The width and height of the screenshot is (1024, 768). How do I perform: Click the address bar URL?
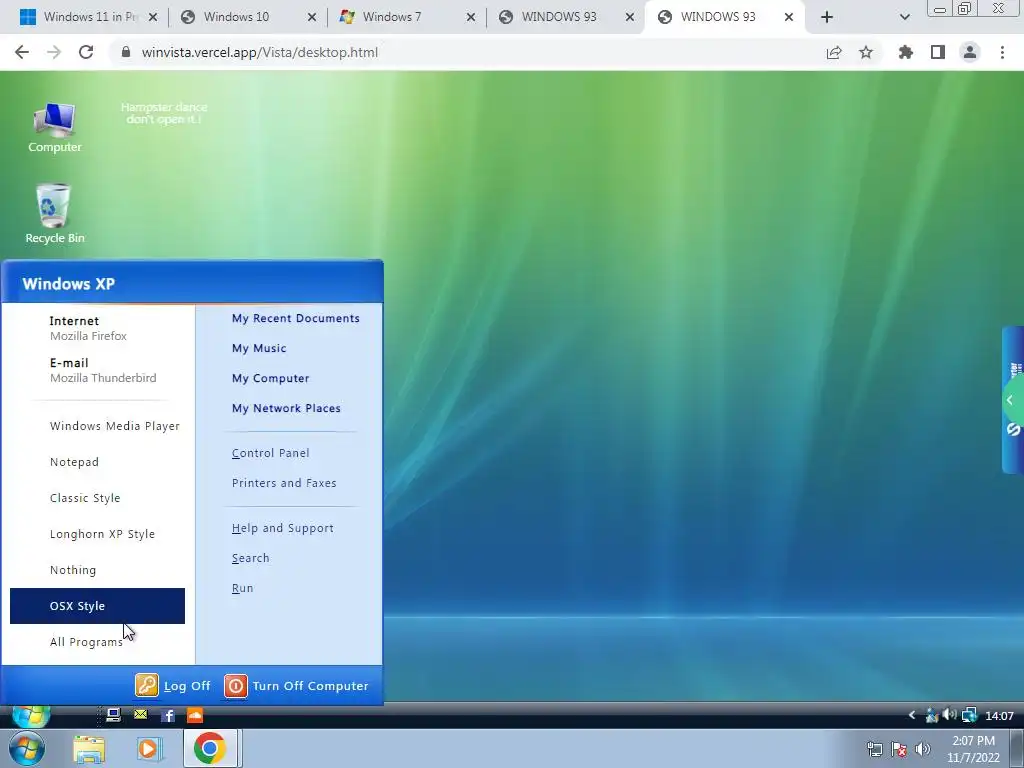click(x=260, y=52)
